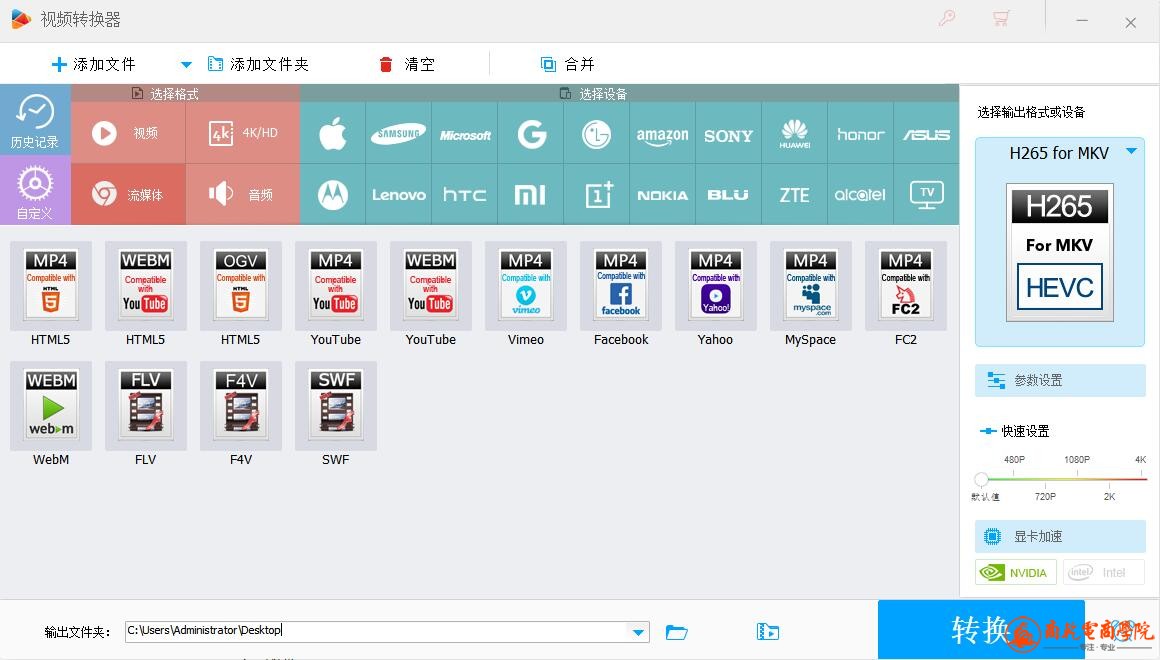Image resolution: width=1160 pixels, height=660 pixels.
Task: Open the LG device category
Action: (x=597, y=134)
